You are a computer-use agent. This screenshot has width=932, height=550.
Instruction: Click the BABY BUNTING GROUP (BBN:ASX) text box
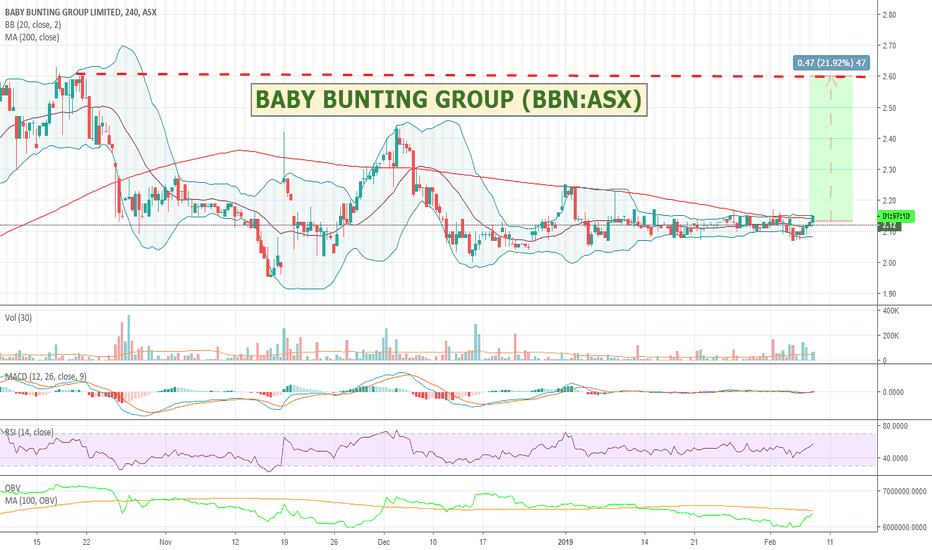(x=449, y=99)
